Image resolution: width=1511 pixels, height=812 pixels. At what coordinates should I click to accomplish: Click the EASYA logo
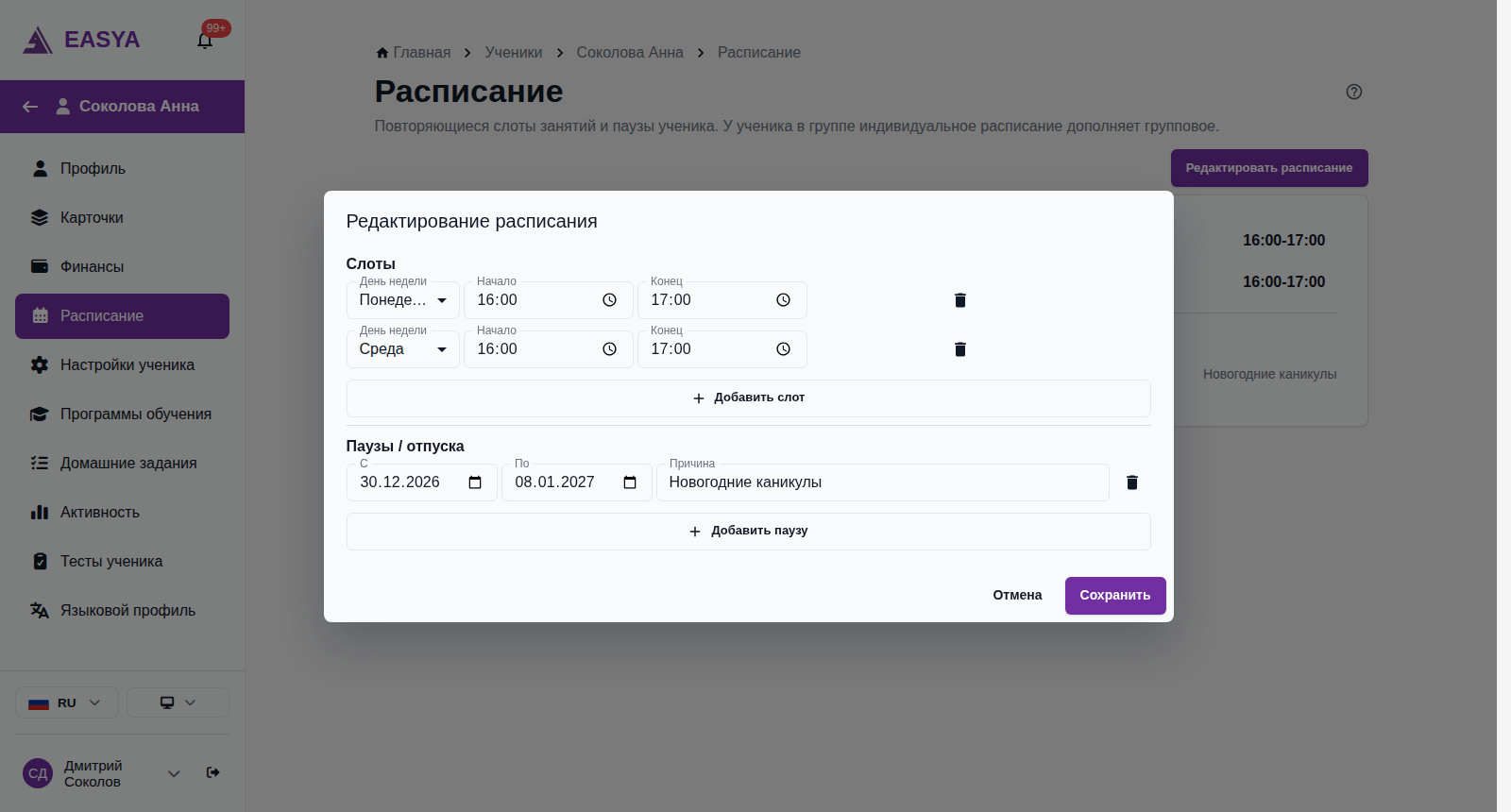coord(81,40)
